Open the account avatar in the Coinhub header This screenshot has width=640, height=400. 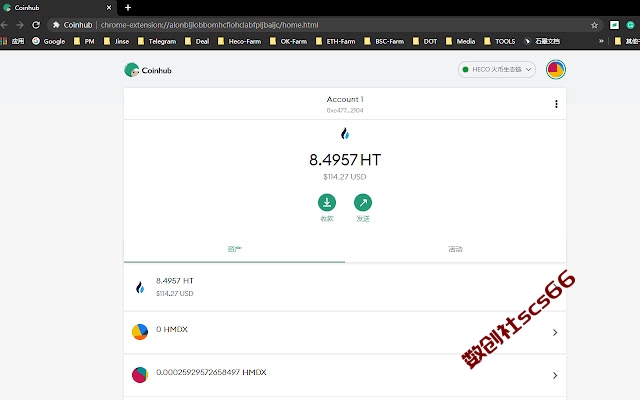tap(556, 69)
